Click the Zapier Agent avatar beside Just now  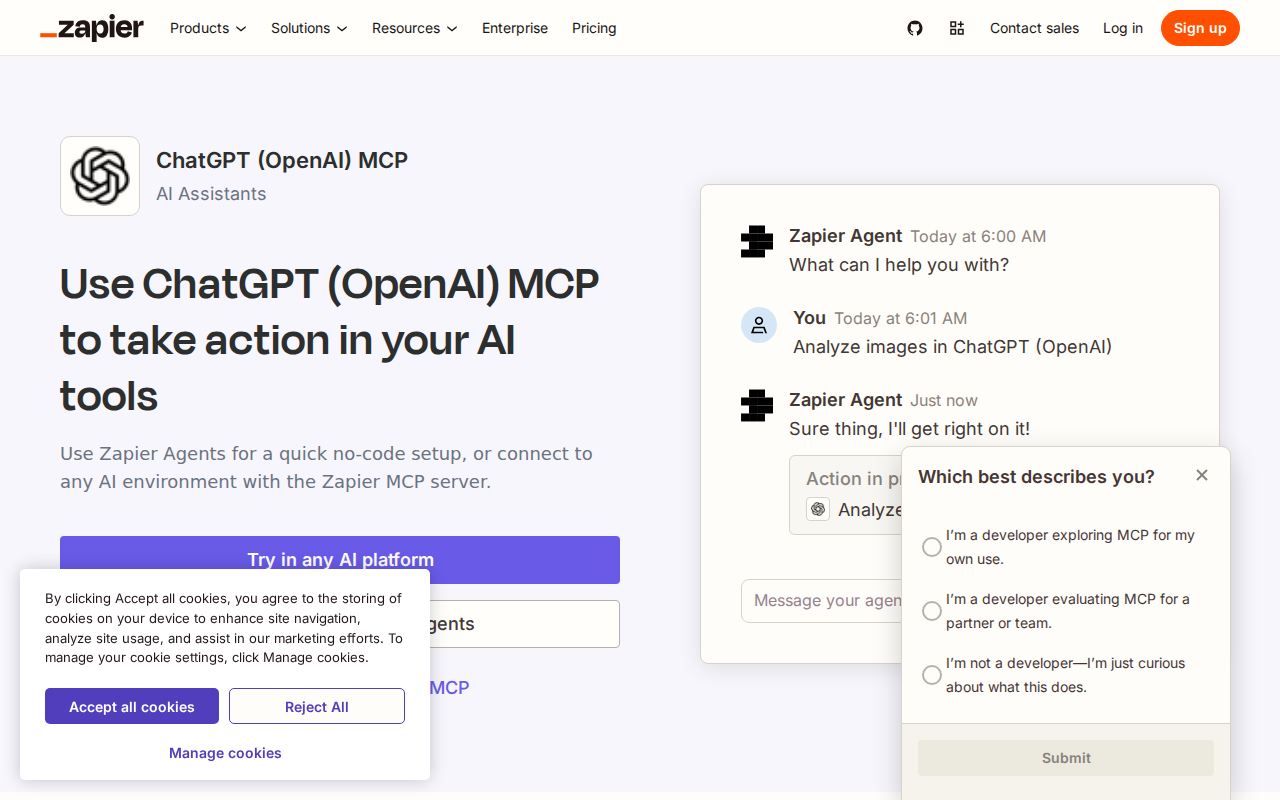point(757,406)
